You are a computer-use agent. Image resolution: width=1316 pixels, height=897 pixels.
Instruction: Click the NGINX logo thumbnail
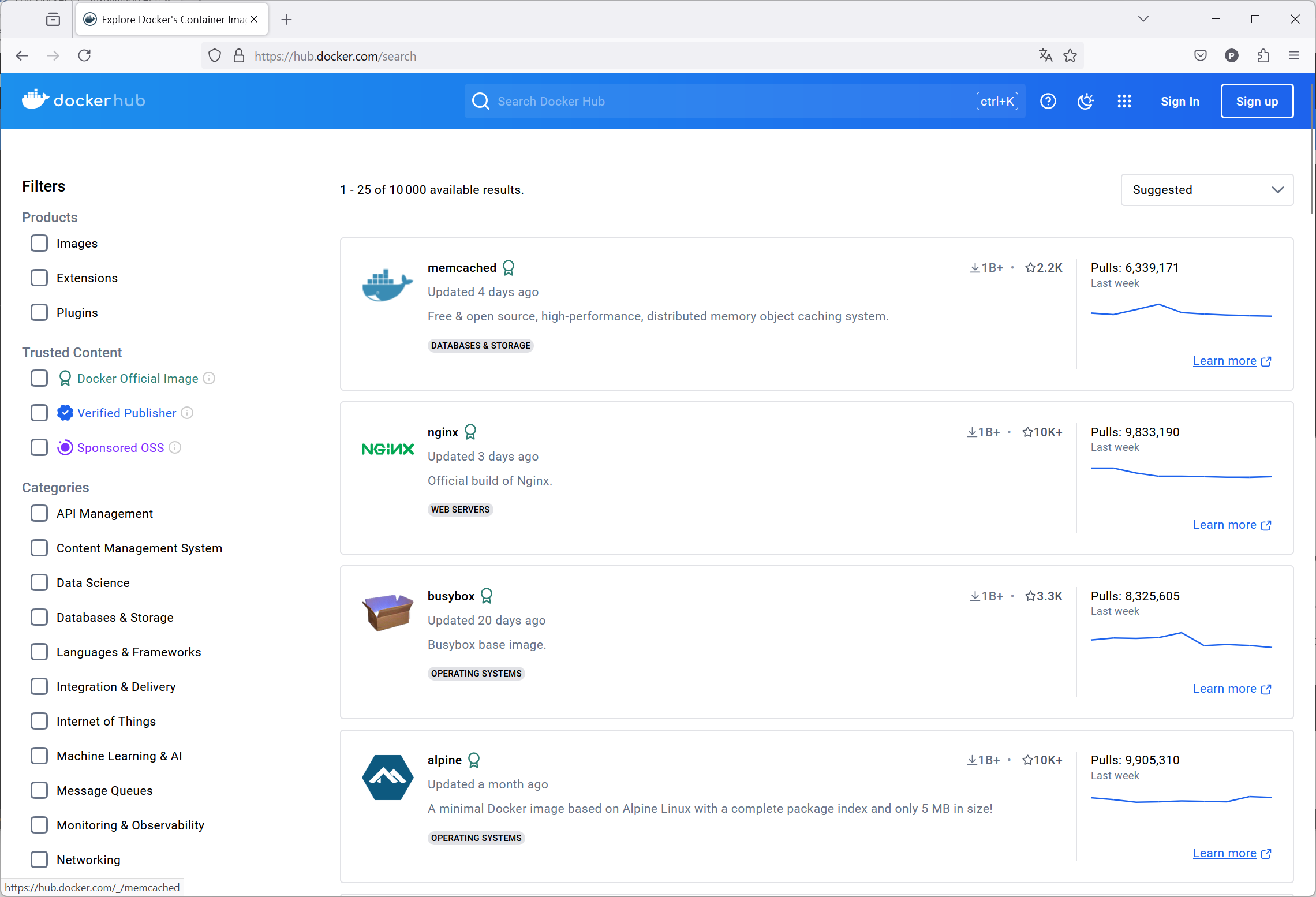click(387, 449)
